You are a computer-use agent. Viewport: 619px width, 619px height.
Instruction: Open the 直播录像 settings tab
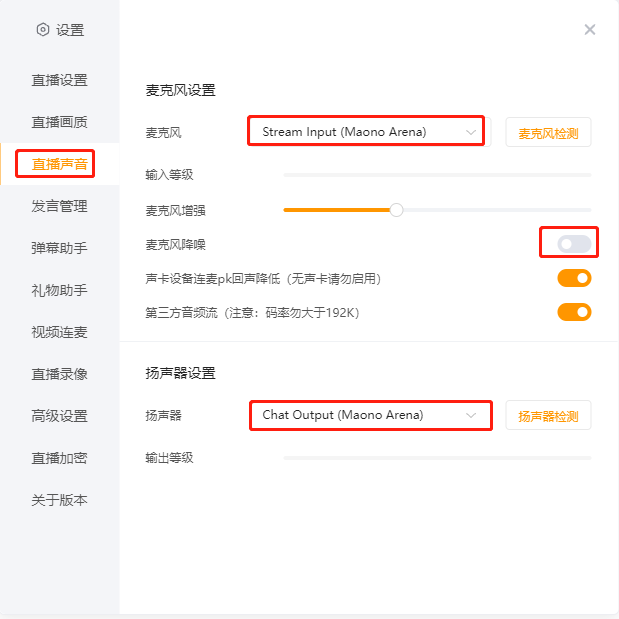click(59, 374)
